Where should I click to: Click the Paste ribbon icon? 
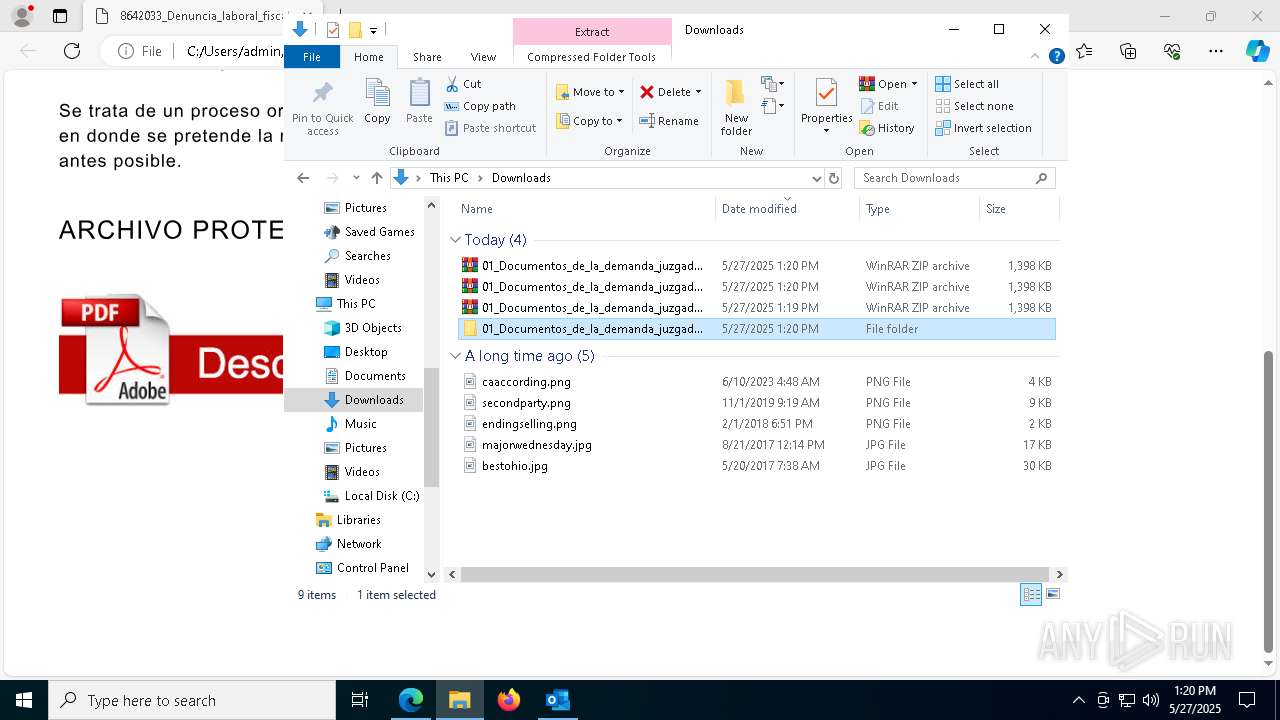pyautogui.click(x=419, y=101)
